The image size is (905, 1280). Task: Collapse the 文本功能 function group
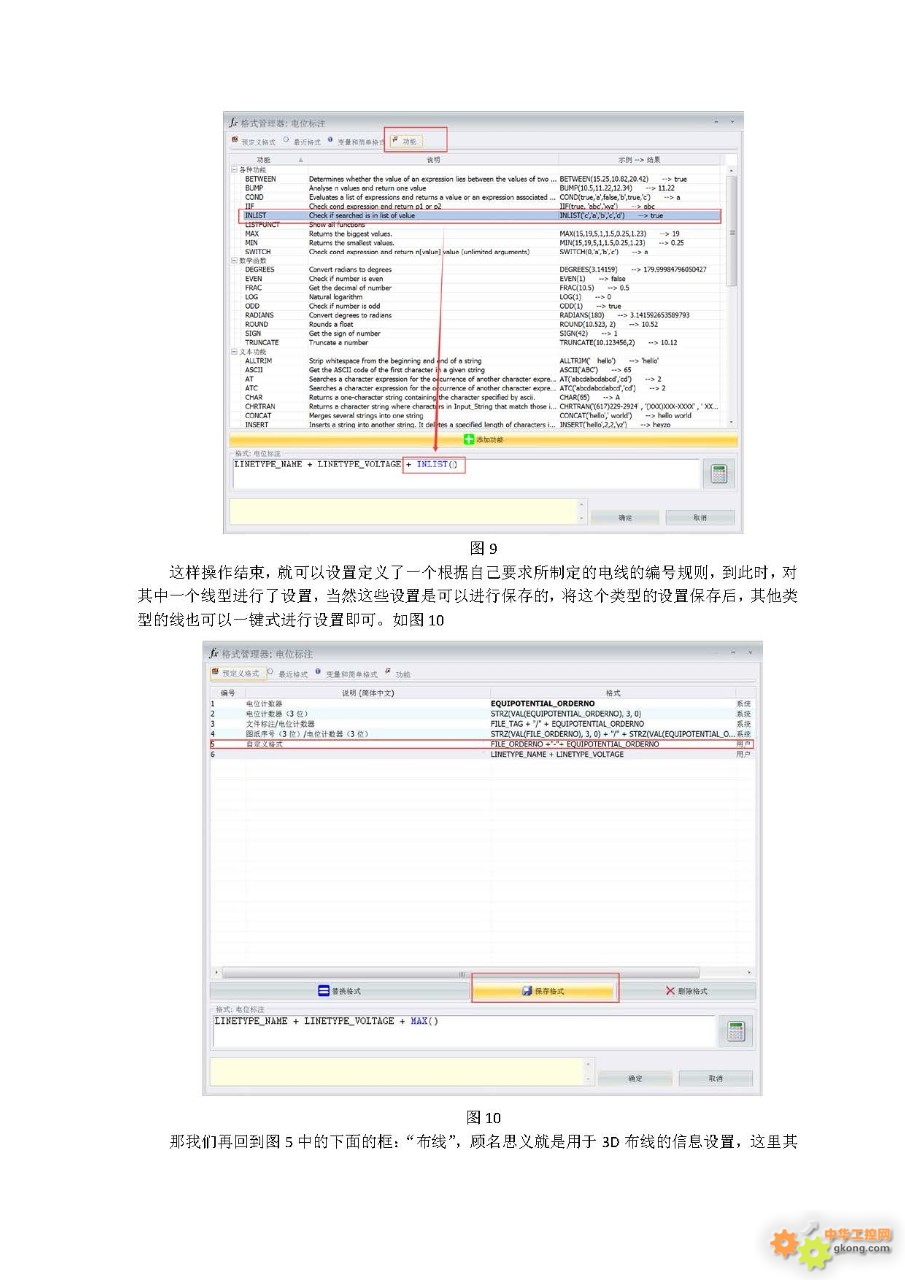pyautogui.click(x=235, y=352)
